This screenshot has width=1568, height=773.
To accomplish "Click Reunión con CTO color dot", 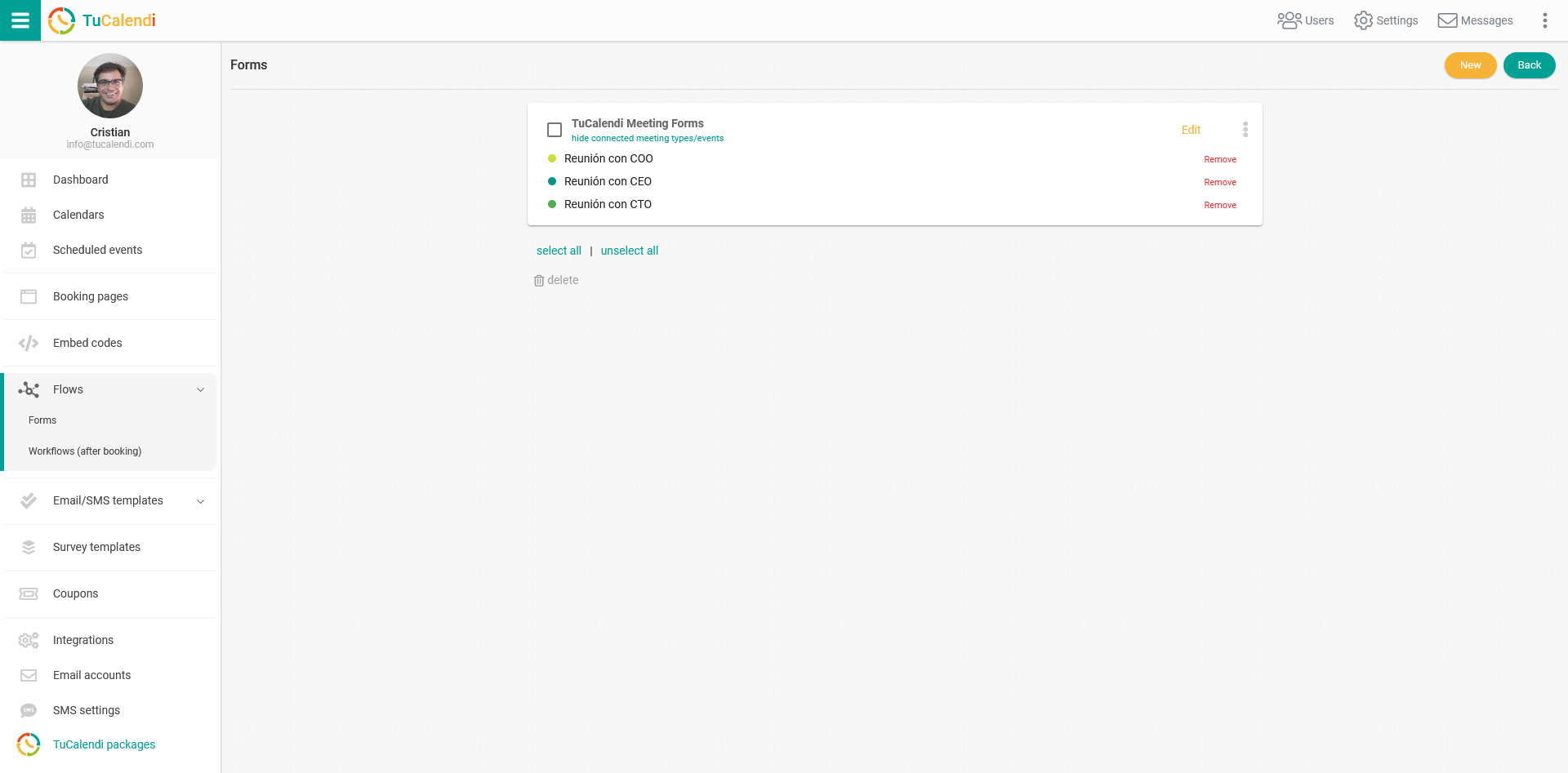I will tap(552, 204).
